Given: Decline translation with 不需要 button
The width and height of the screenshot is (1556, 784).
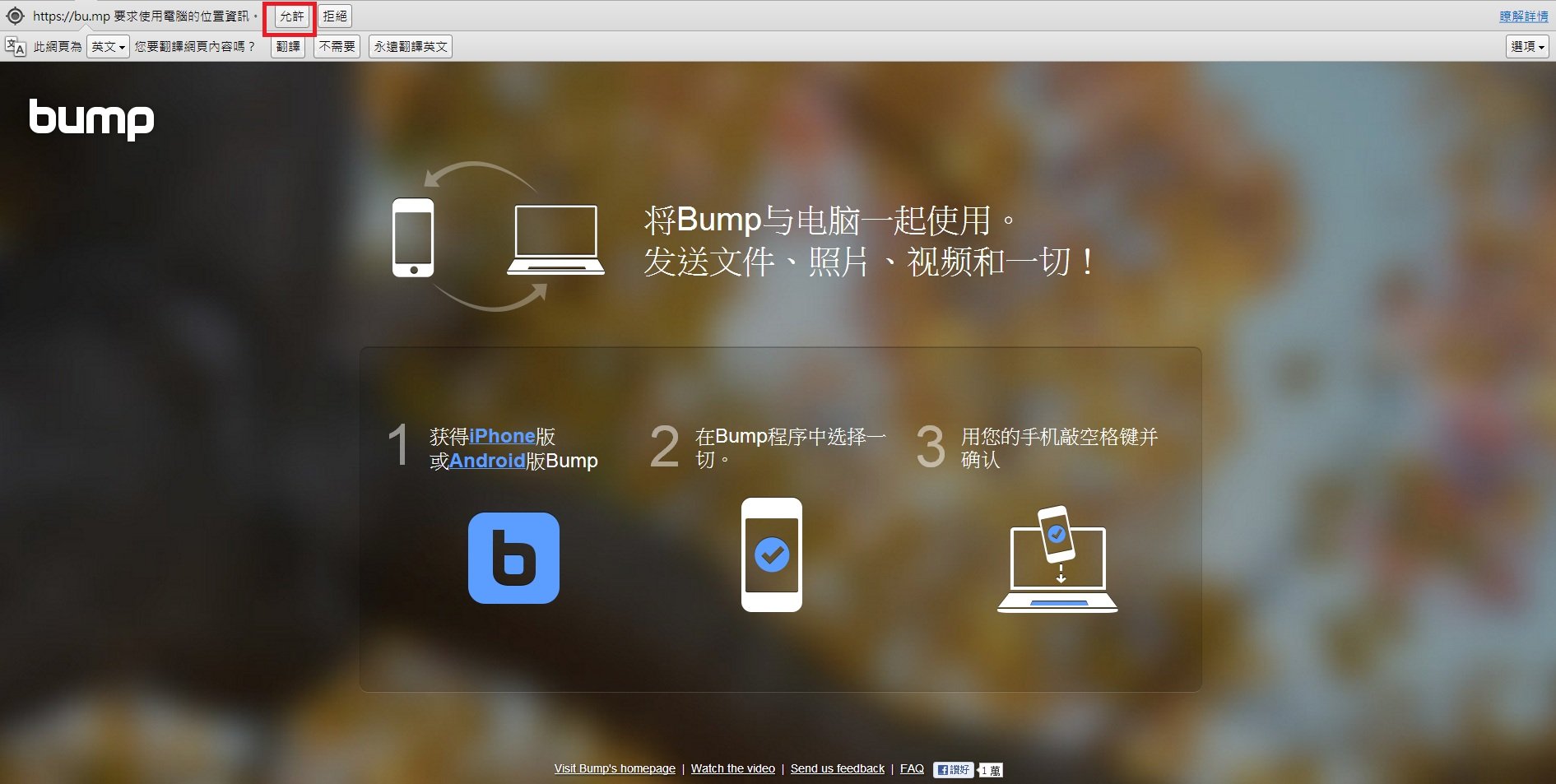Looking at the screenshot, I should click(x=337, y=47).
